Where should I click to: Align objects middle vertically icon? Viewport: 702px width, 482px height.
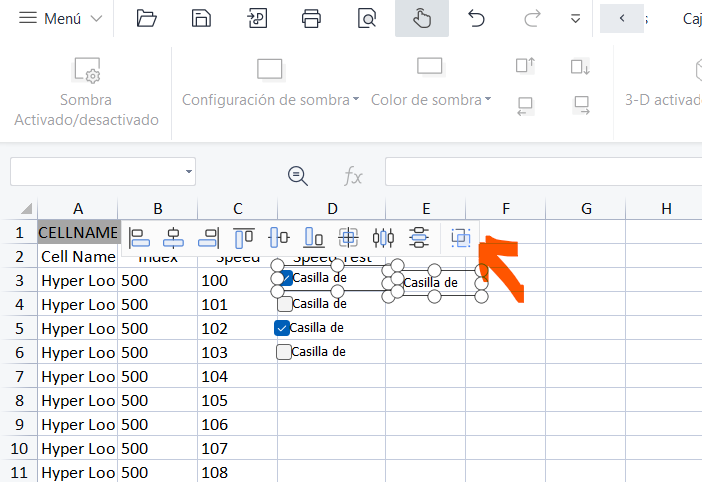point(278,238)
